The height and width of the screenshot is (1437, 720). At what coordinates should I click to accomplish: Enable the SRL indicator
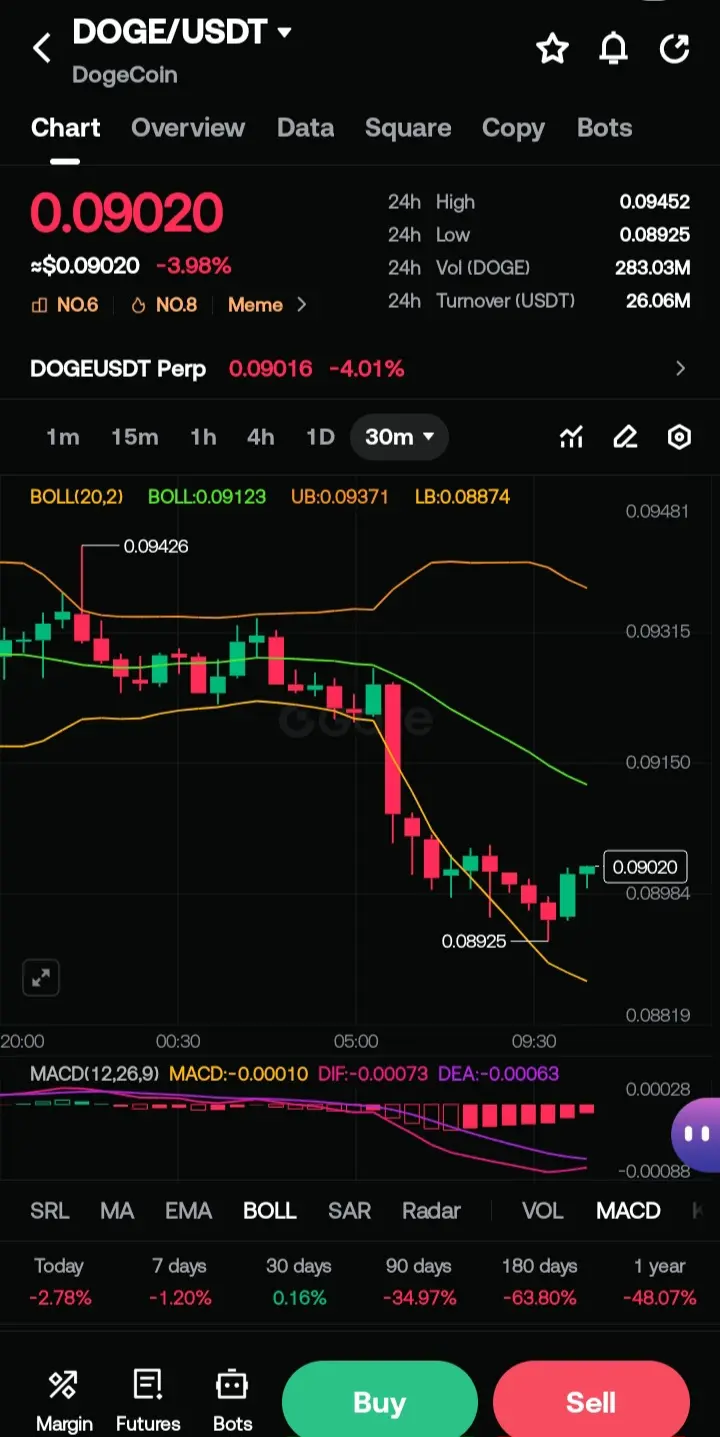click(50, 1211)
